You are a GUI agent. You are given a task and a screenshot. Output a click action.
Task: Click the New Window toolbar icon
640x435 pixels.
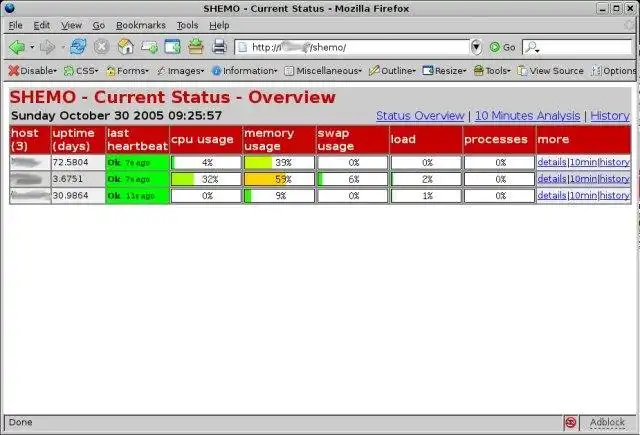coord(173,47)
